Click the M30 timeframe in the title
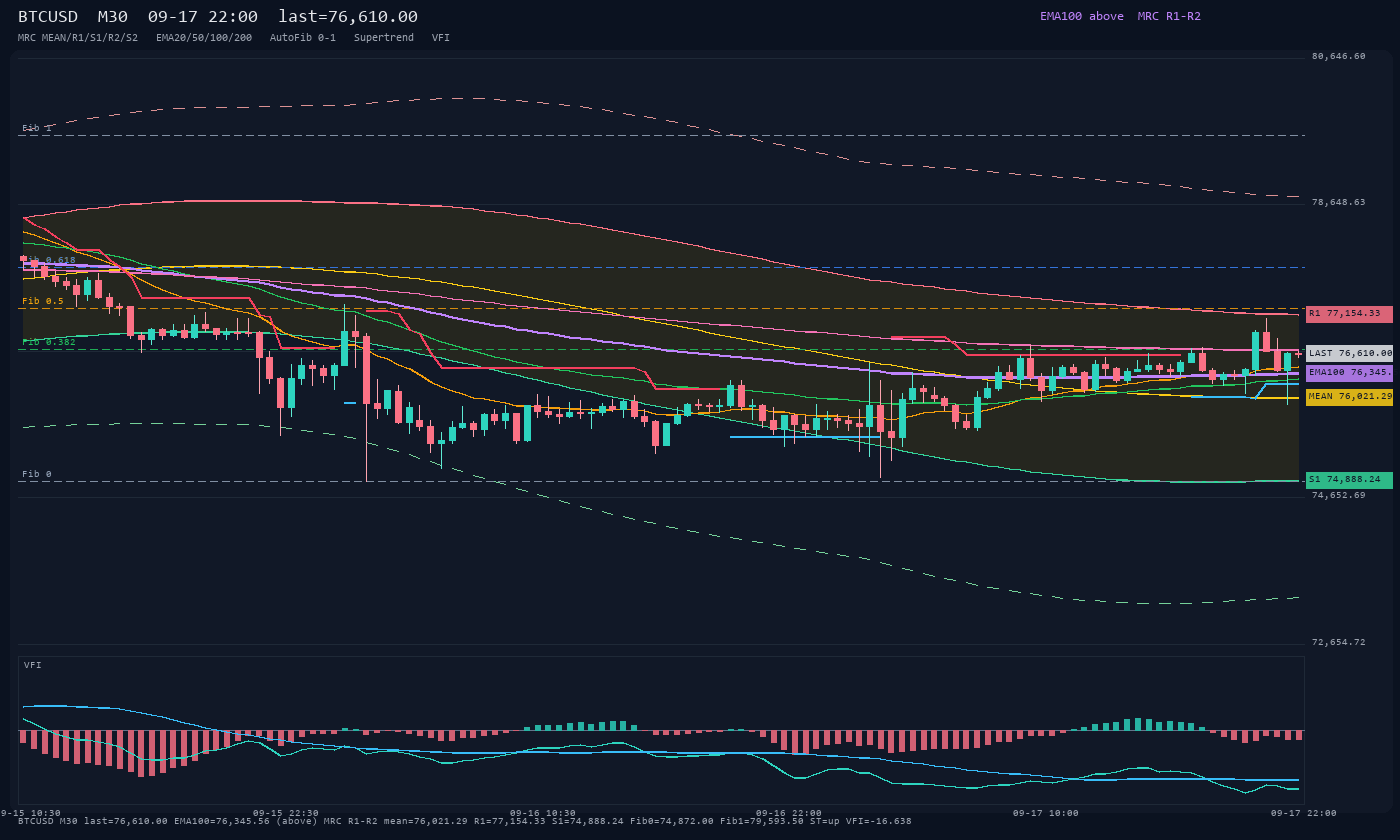The width and height of the screenshot is (1400, 840). pyautogui.click(x=113, y=16)
